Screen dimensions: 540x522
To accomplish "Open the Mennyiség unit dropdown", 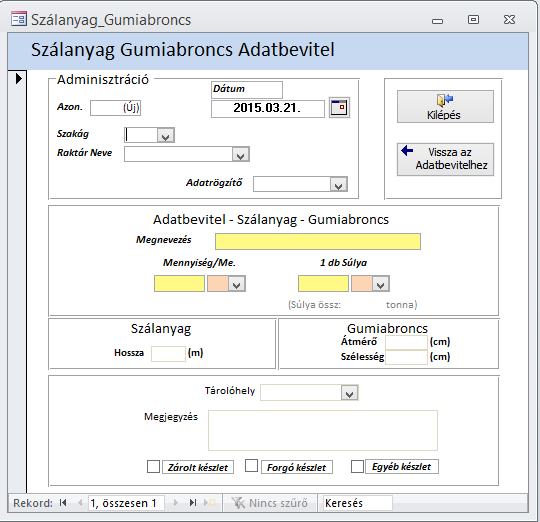I will click(x=237, y=284).
